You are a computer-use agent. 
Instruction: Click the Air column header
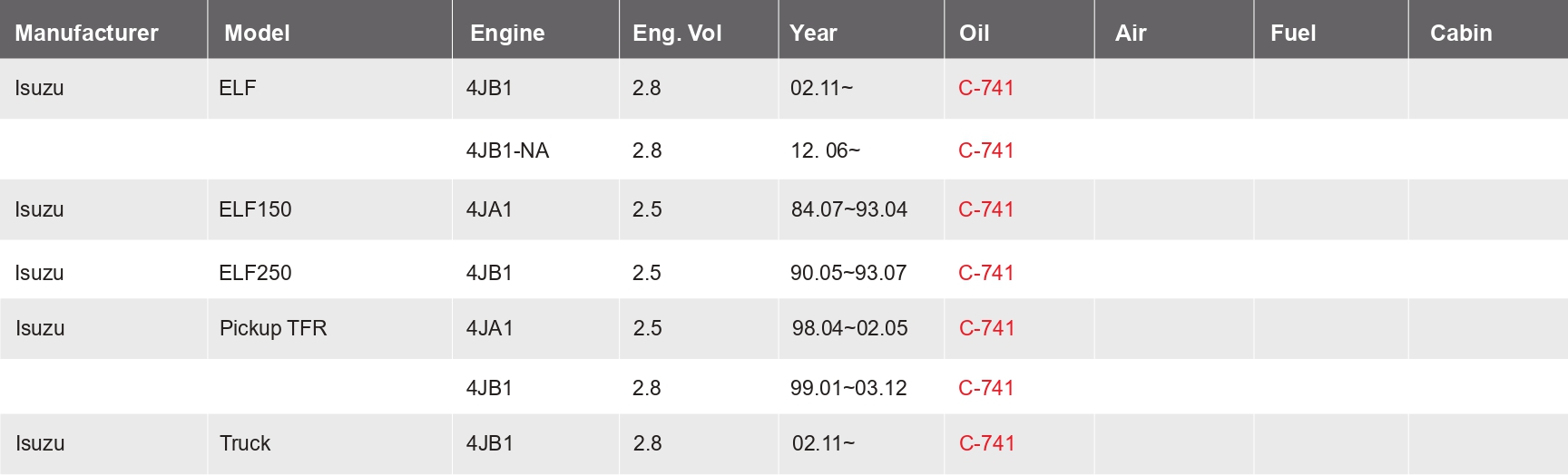point(1131,34)
